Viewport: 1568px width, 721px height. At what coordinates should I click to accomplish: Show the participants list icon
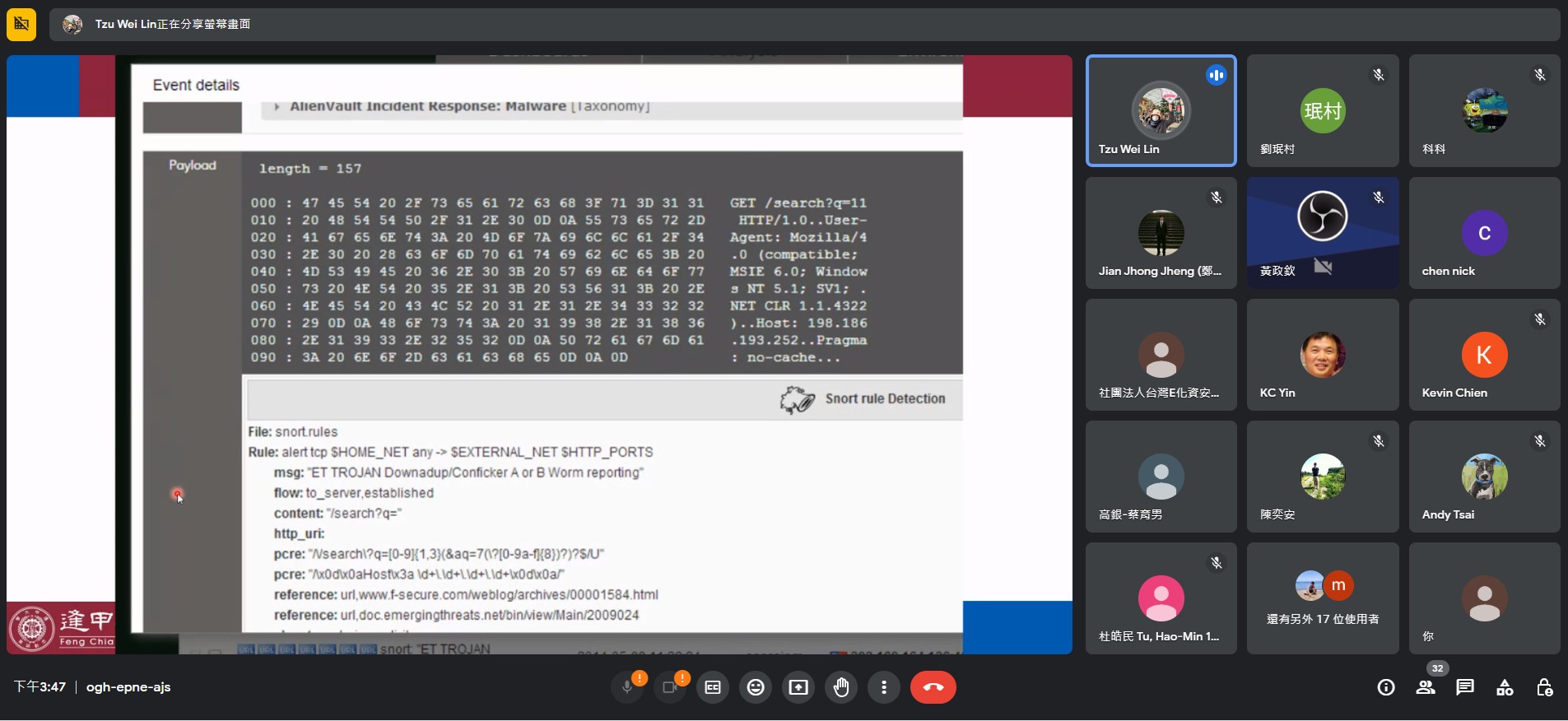[x=1426, y=687]
